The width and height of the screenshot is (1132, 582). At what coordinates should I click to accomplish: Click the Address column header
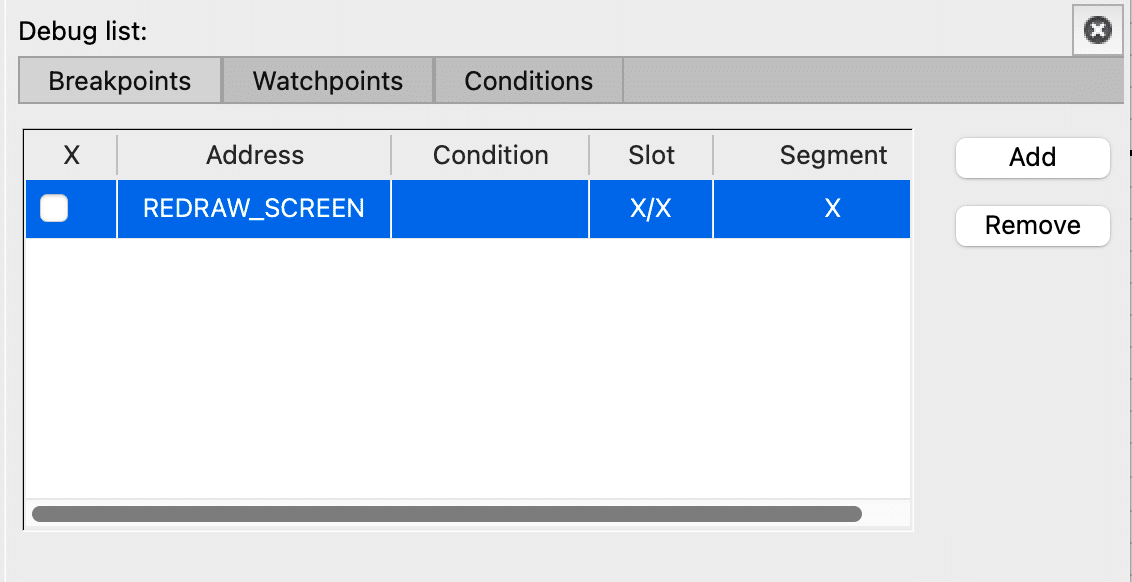[254, 155]
